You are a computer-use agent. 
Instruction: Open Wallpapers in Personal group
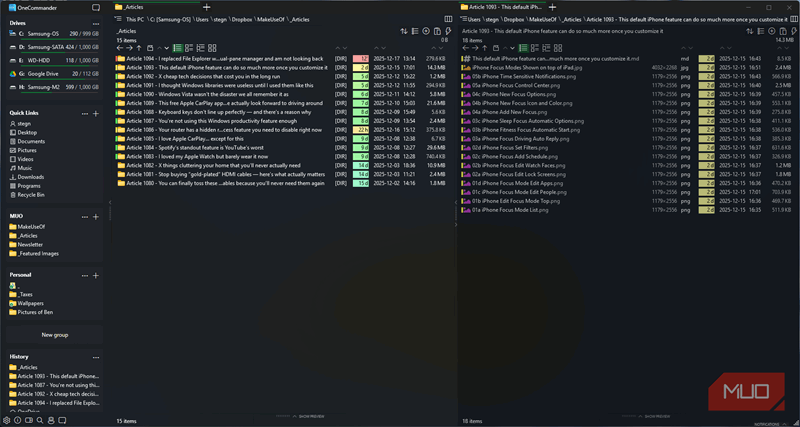click(30, 303)
